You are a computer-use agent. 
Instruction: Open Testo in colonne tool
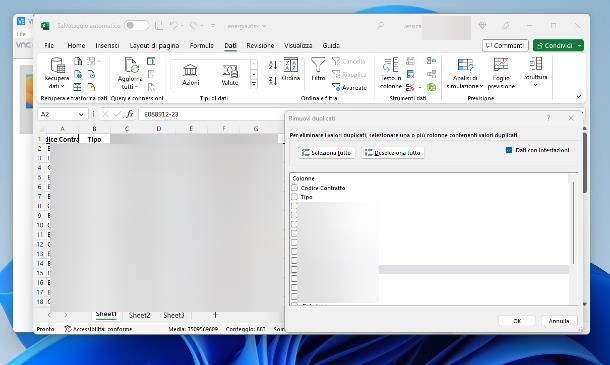point(391,73)
